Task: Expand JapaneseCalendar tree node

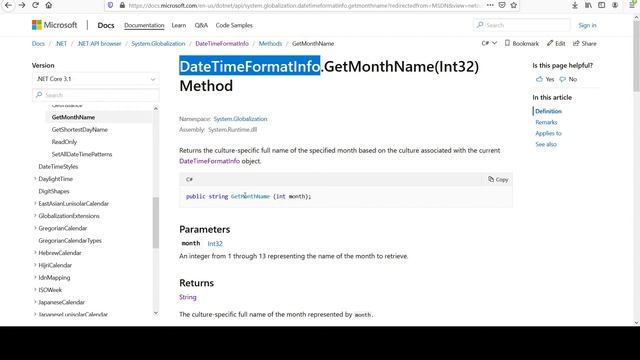Action: (x=35, y=302)
